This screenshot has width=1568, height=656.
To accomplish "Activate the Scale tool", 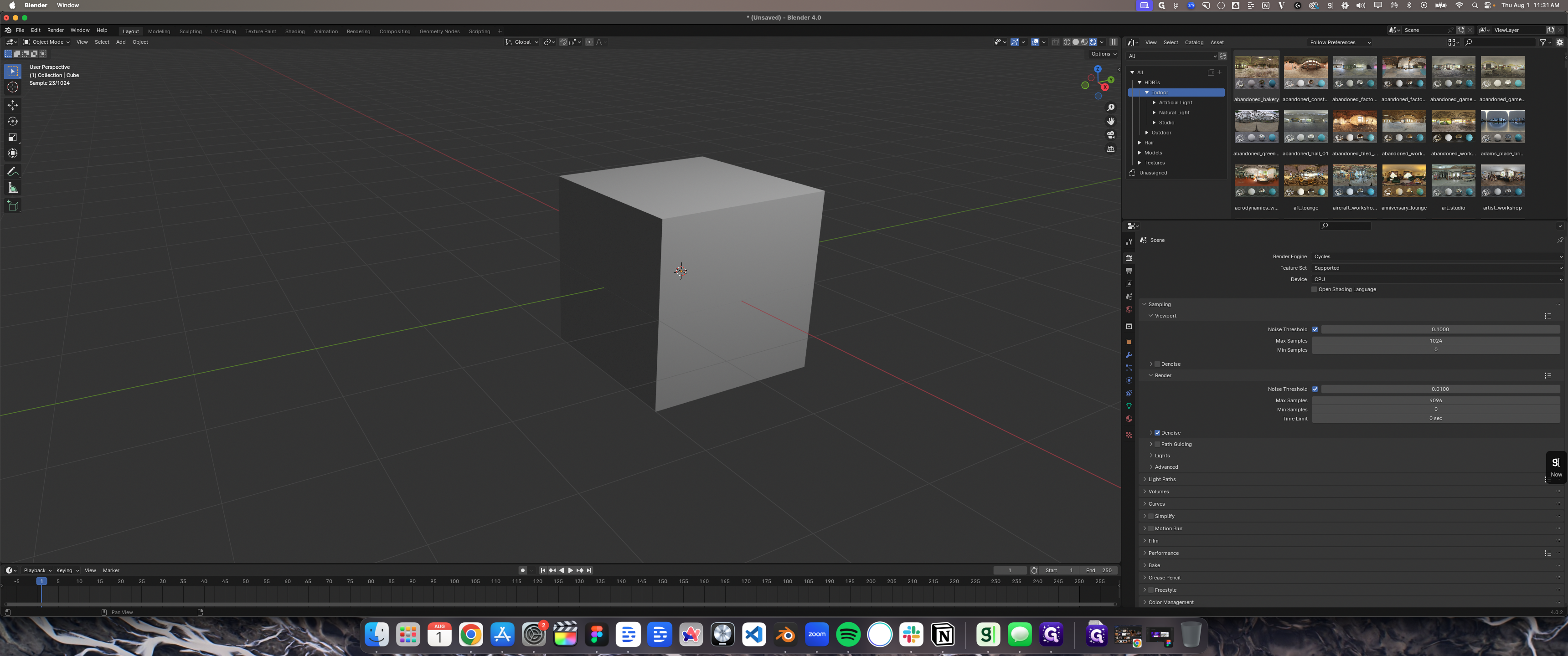I will 13,137.
